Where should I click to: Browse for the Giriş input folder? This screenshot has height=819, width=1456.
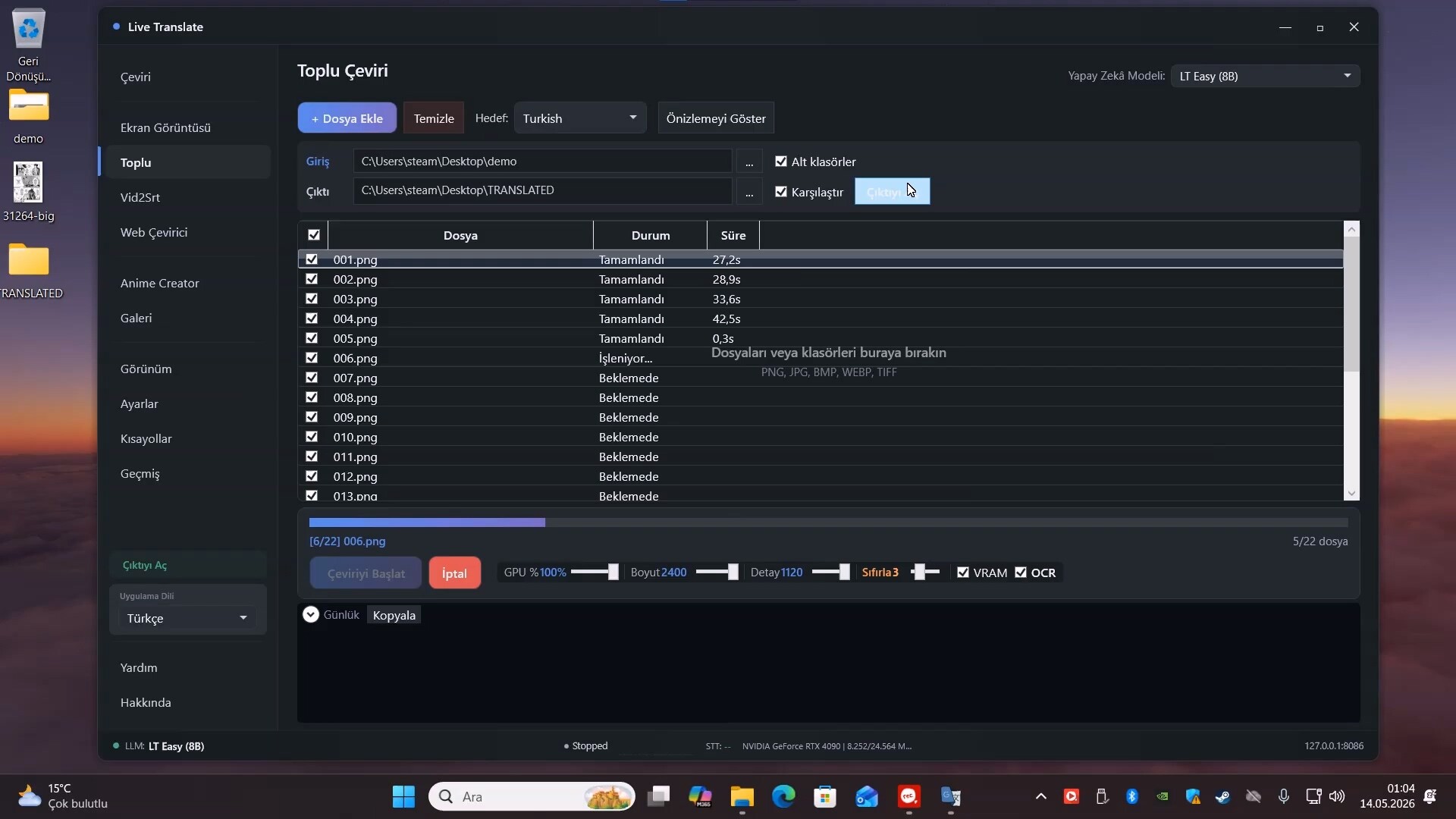tap(749, 162)
